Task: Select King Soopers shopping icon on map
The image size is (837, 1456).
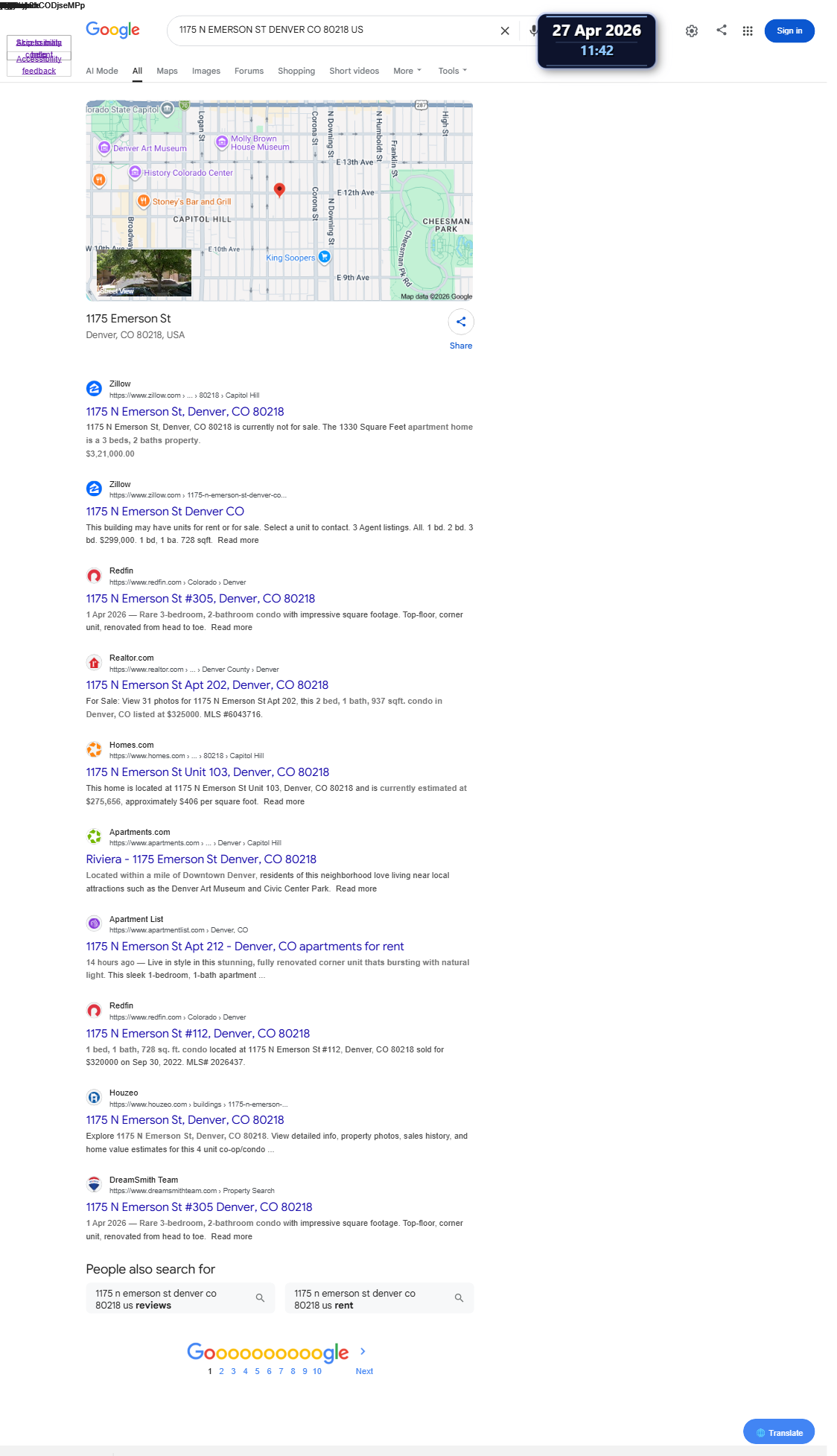Action: pyautogui.click(x=324, y=257)
